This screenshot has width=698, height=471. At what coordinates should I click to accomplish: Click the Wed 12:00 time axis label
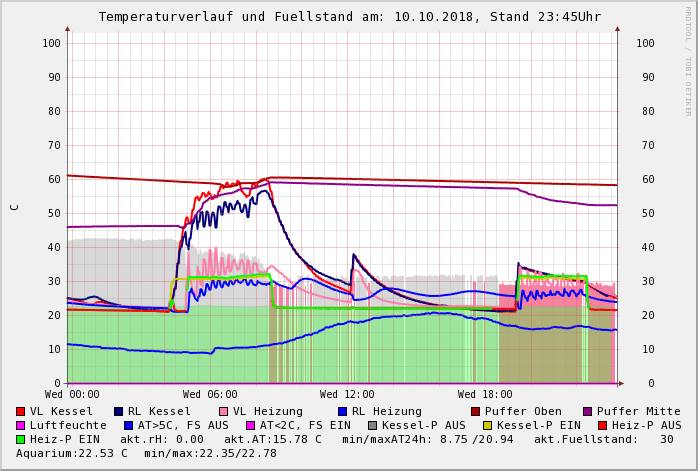click(x=347, y=395)
